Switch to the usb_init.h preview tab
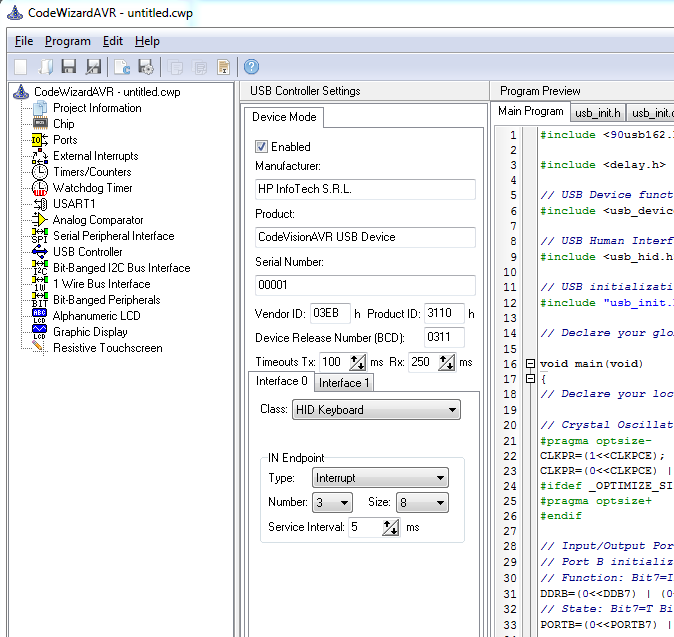The image size is (674, 637). [x=597, y=113]
